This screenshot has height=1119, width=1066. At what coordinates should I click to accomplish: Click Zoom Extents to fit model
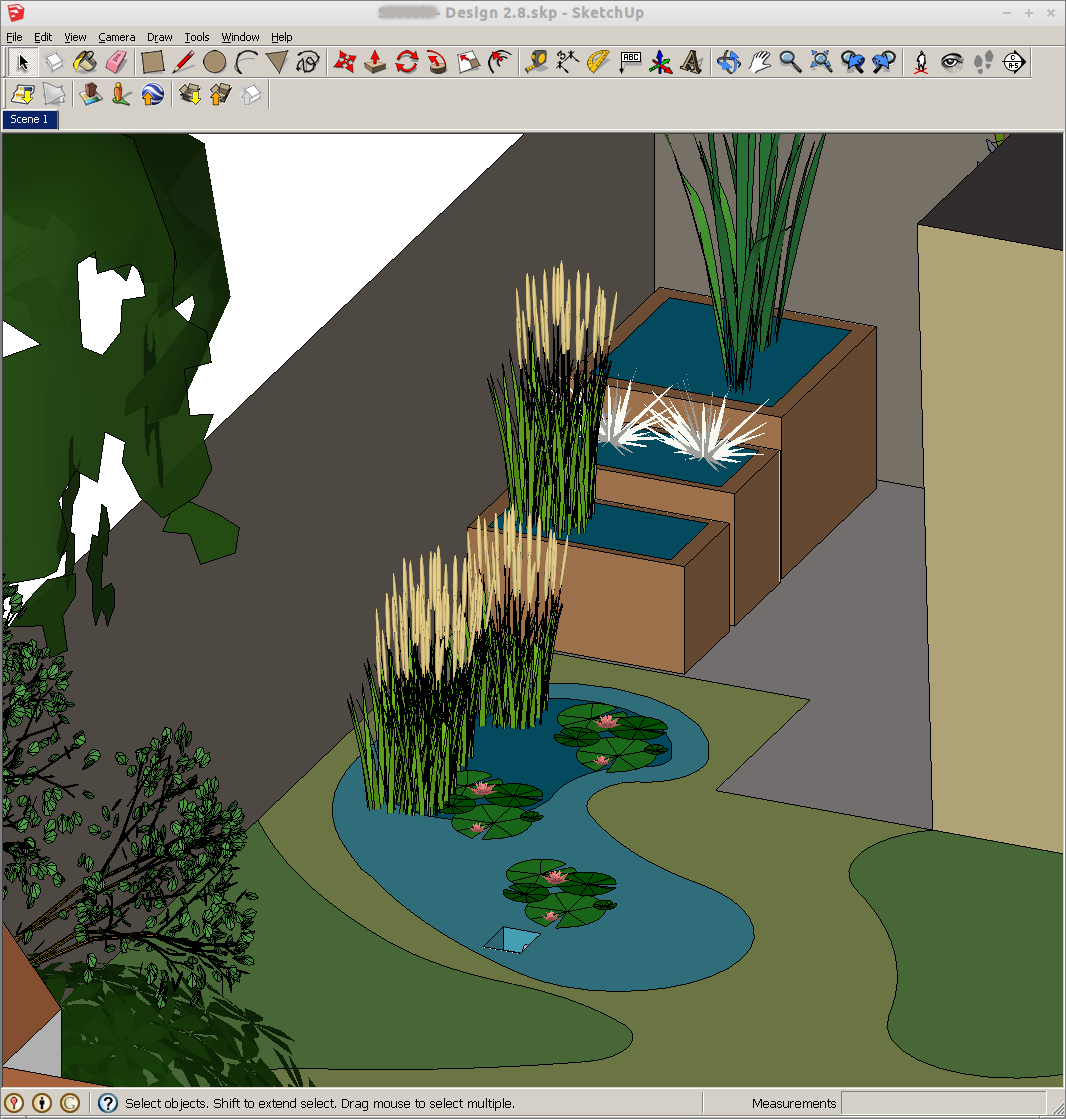tap(821, 62)
